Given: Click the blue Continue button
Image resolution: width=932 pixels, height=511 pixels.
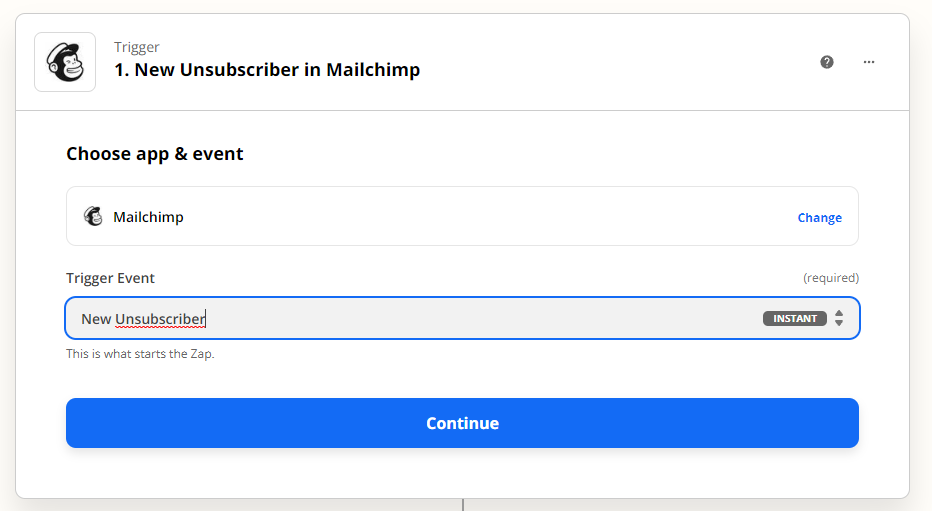Looking at the screenshot, I should pos(462,423).
